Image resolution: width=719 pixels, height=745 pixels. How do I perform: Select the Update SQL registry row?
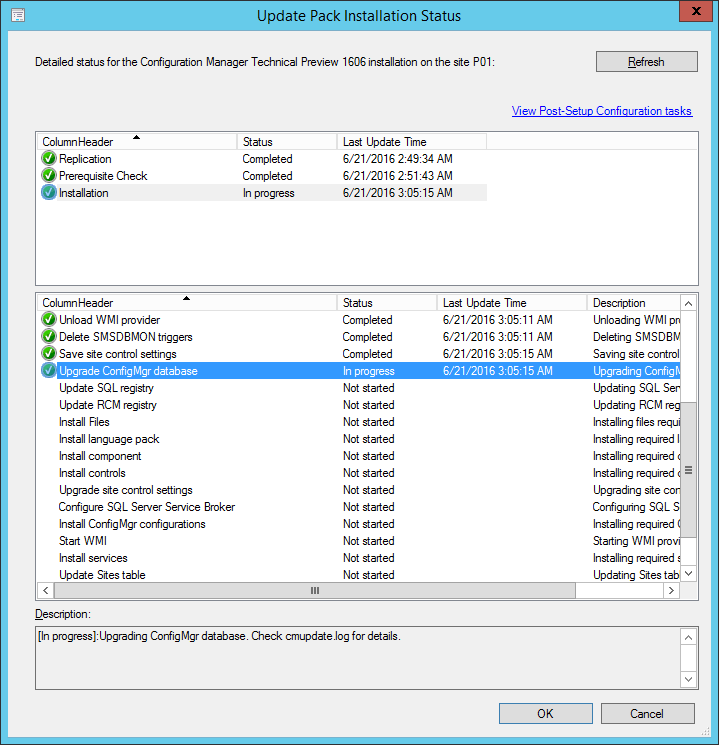pos(359,388)
